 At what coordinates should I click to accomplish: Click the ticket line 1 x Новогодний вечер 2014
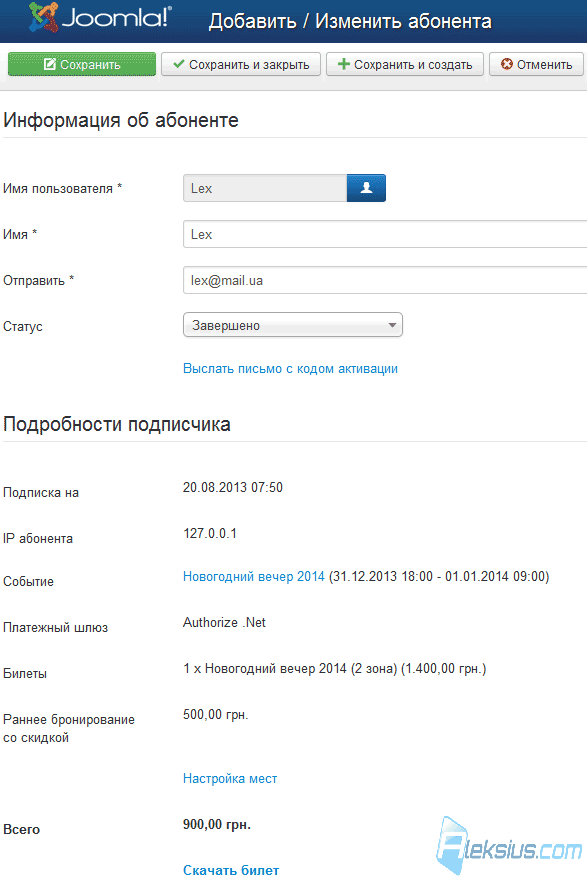pyautogui.click(x=335, y=669)
